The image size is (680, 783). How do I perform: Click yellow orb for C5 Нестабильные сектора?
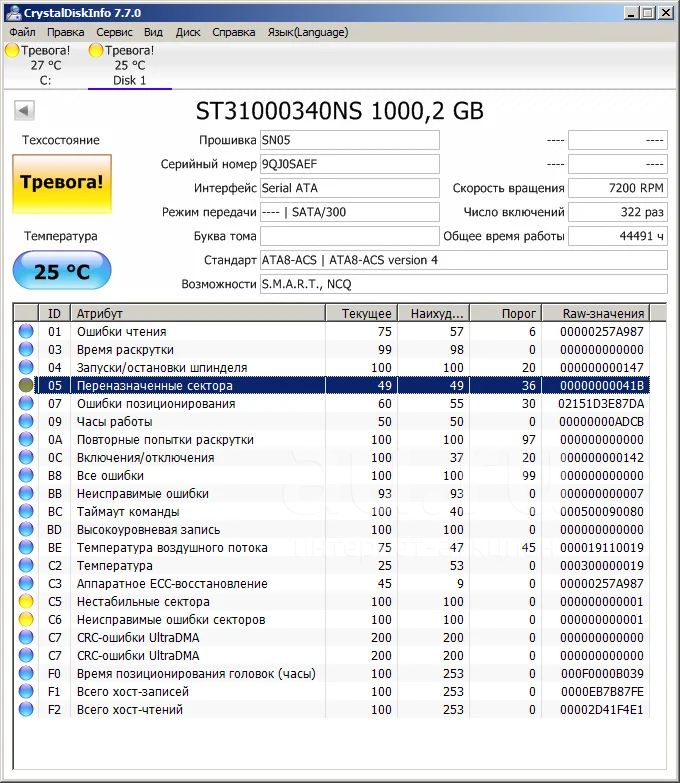[x=26, y=601]
